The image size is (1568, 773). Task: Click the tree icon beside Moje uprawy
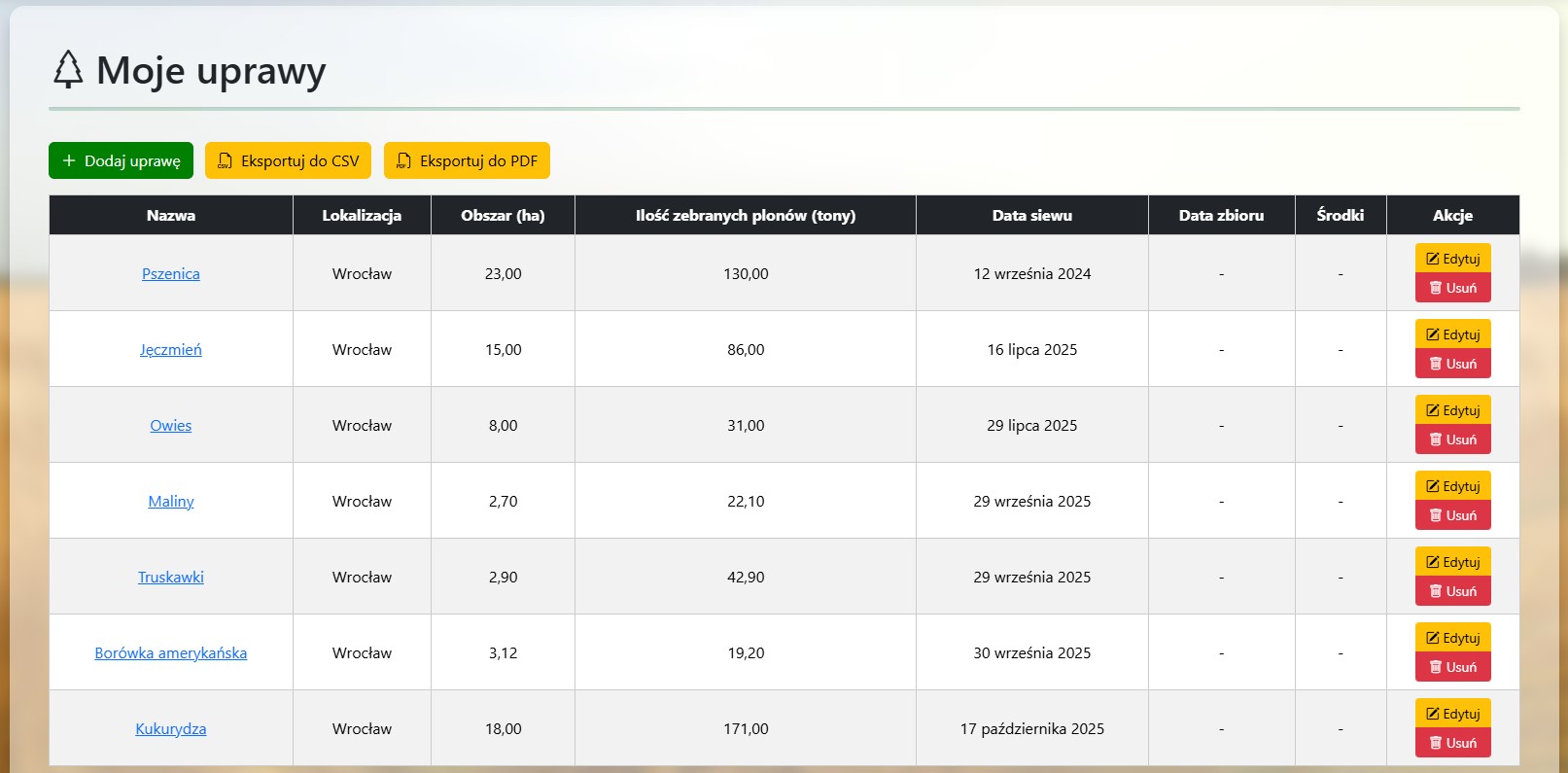tap(68, 70)
